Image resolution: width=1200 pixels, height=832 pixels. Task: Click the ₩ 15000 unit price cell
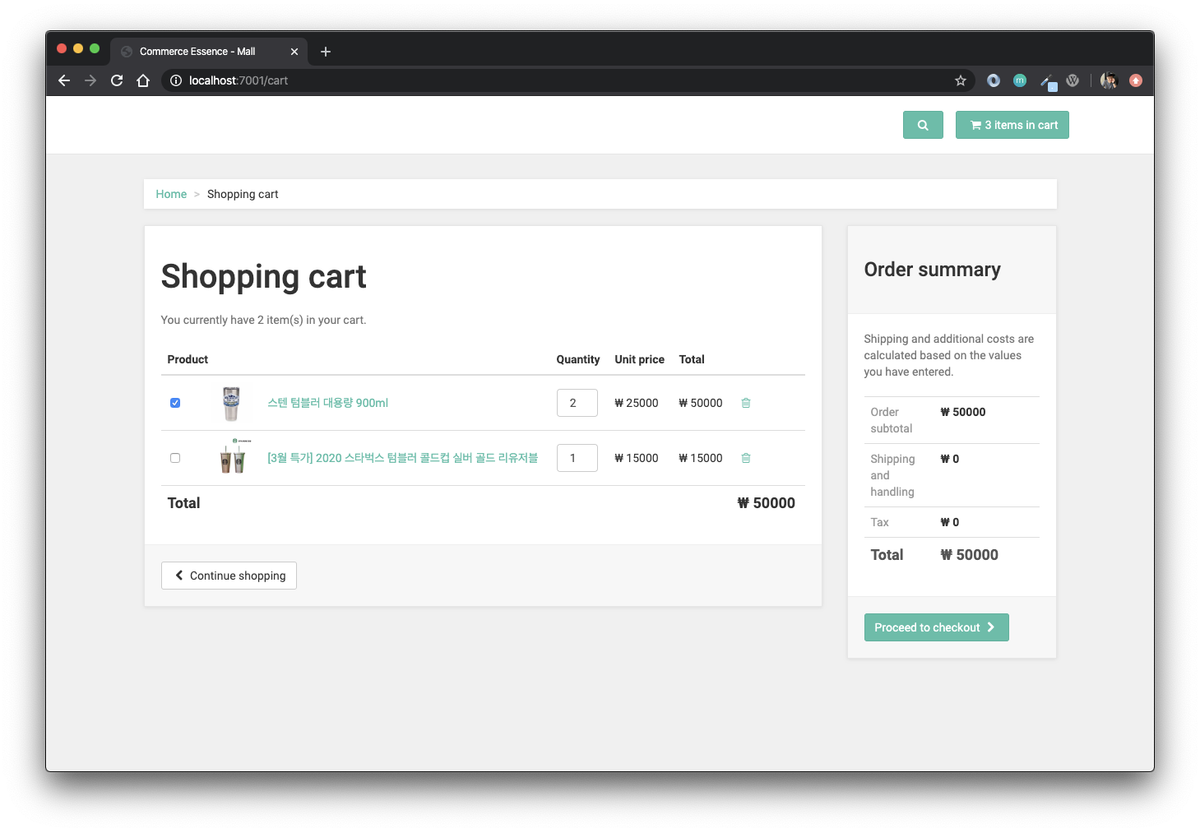tap(637, 458)
